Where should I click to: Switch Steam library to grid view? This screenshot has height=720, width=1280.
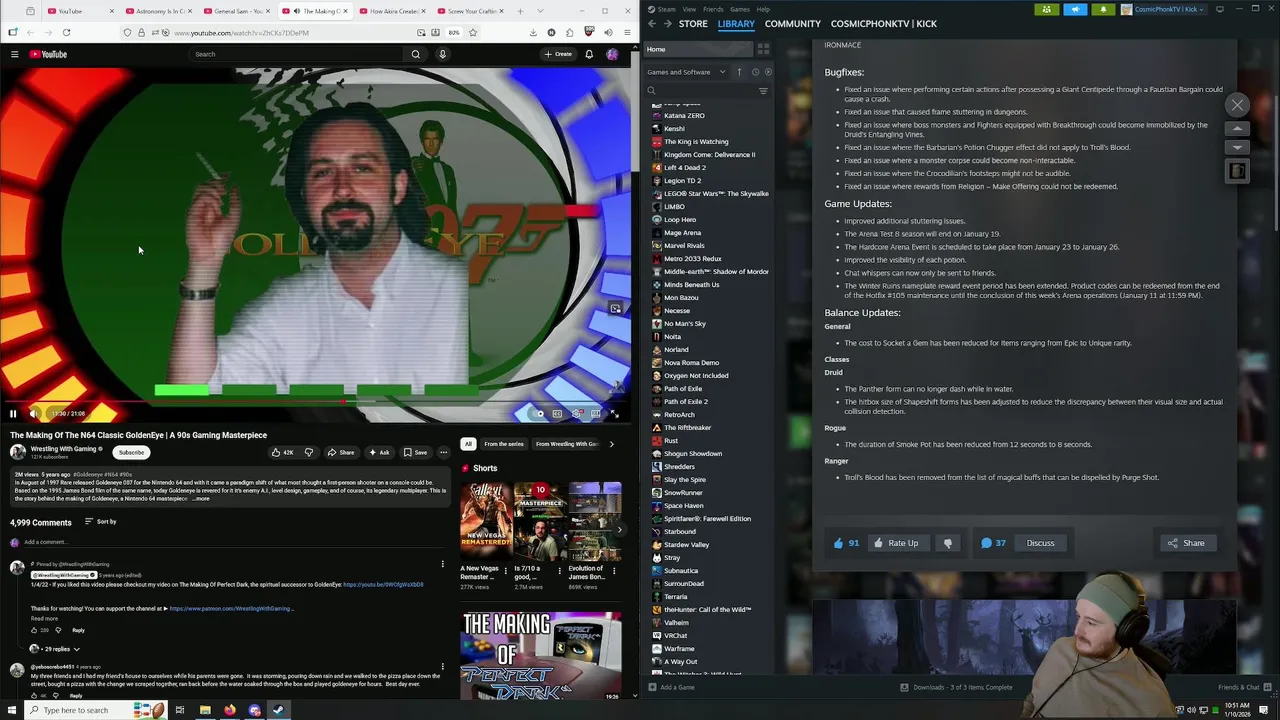[x=763, y=49]
